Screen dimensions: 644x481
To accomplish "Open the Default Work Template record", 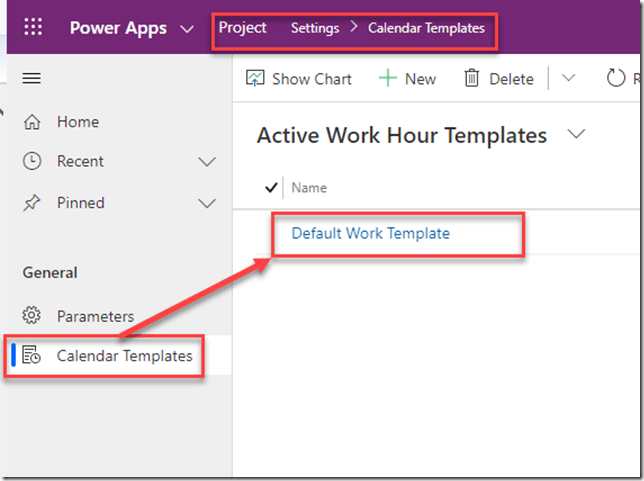I will coord(370,234).
